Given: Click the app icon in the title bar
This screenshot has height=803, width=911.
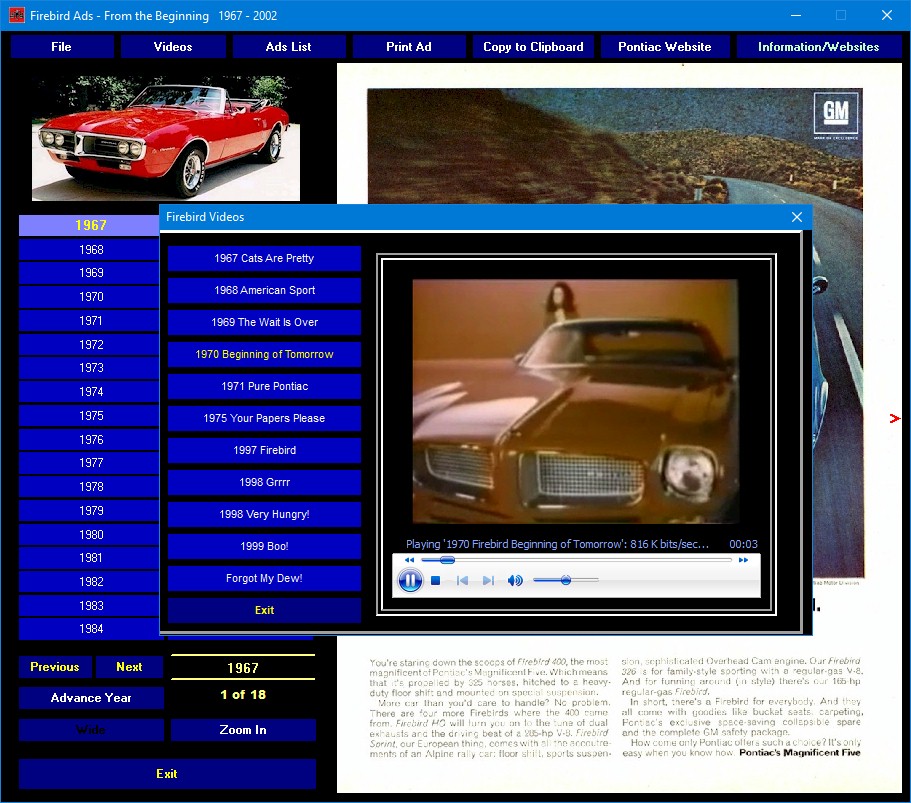Looking at the screenshot, I should pos(16,15).
